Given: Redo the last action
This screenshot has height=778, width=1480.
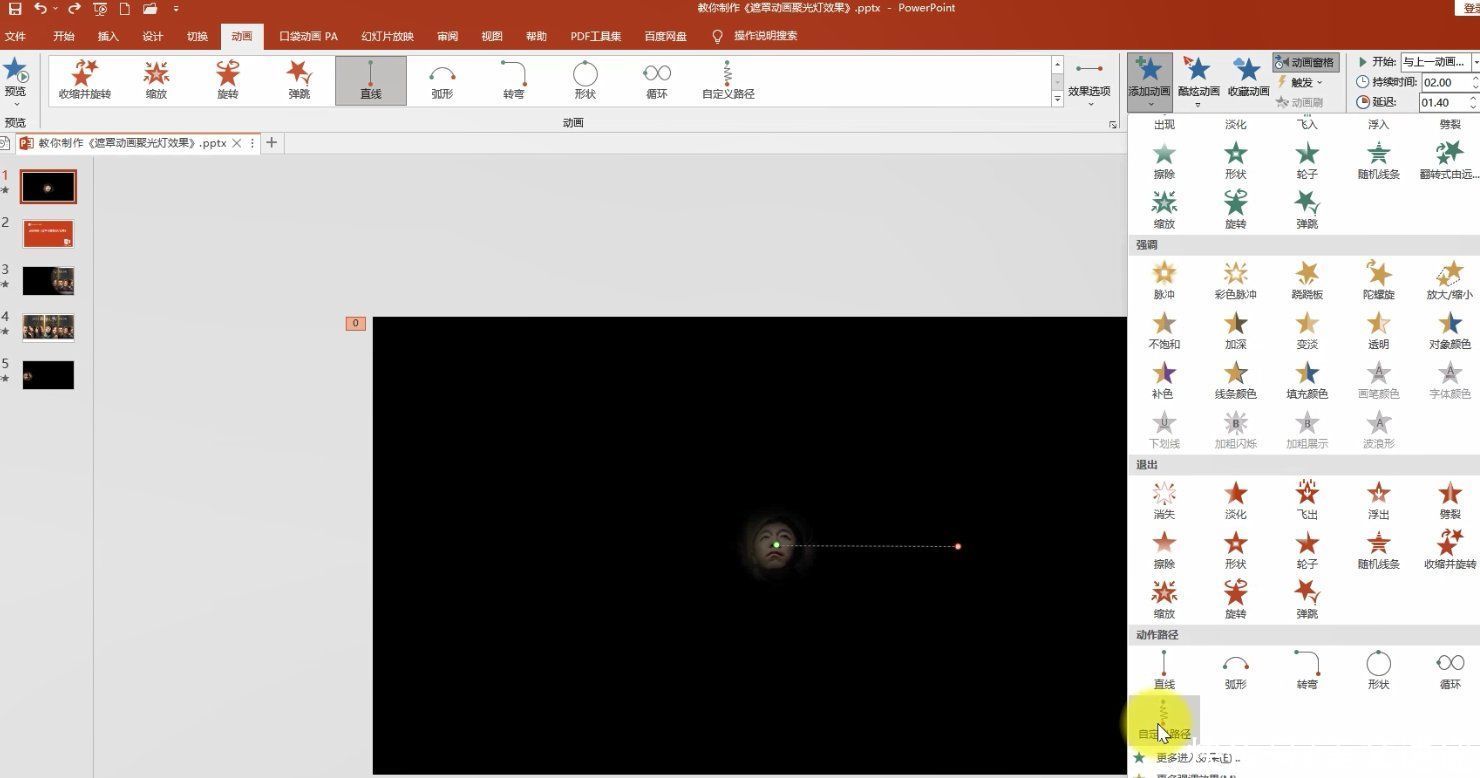Looking at the screenshot, I should pos(74,9).
